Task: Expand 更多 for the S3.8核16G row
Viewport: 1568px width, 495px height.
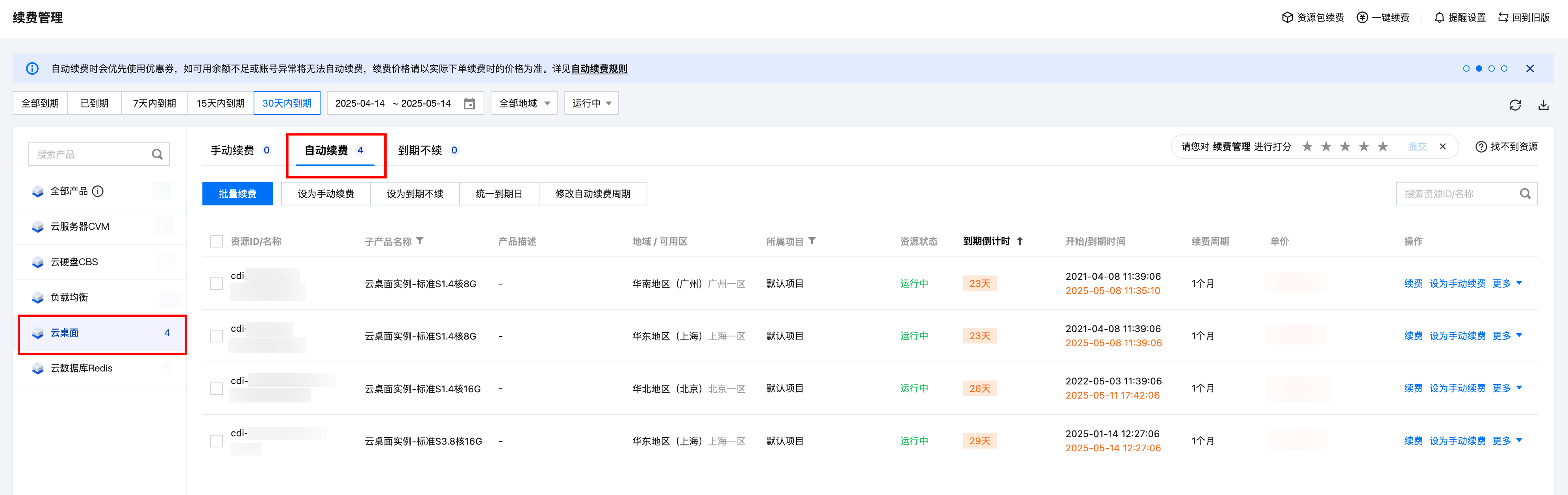Action: (1507, 441)
